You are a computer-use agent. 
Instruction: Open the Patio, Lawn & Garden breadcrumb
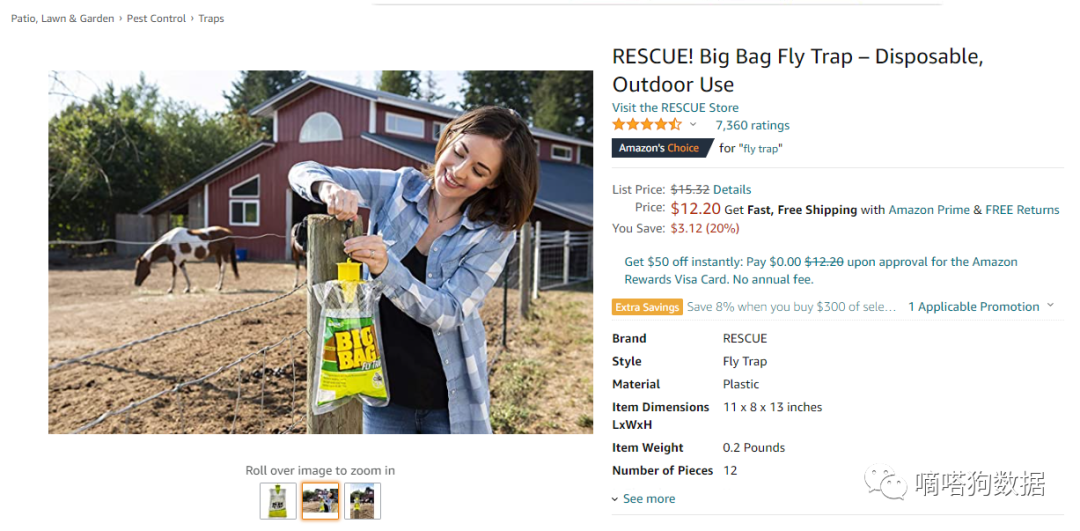[63, 19]
